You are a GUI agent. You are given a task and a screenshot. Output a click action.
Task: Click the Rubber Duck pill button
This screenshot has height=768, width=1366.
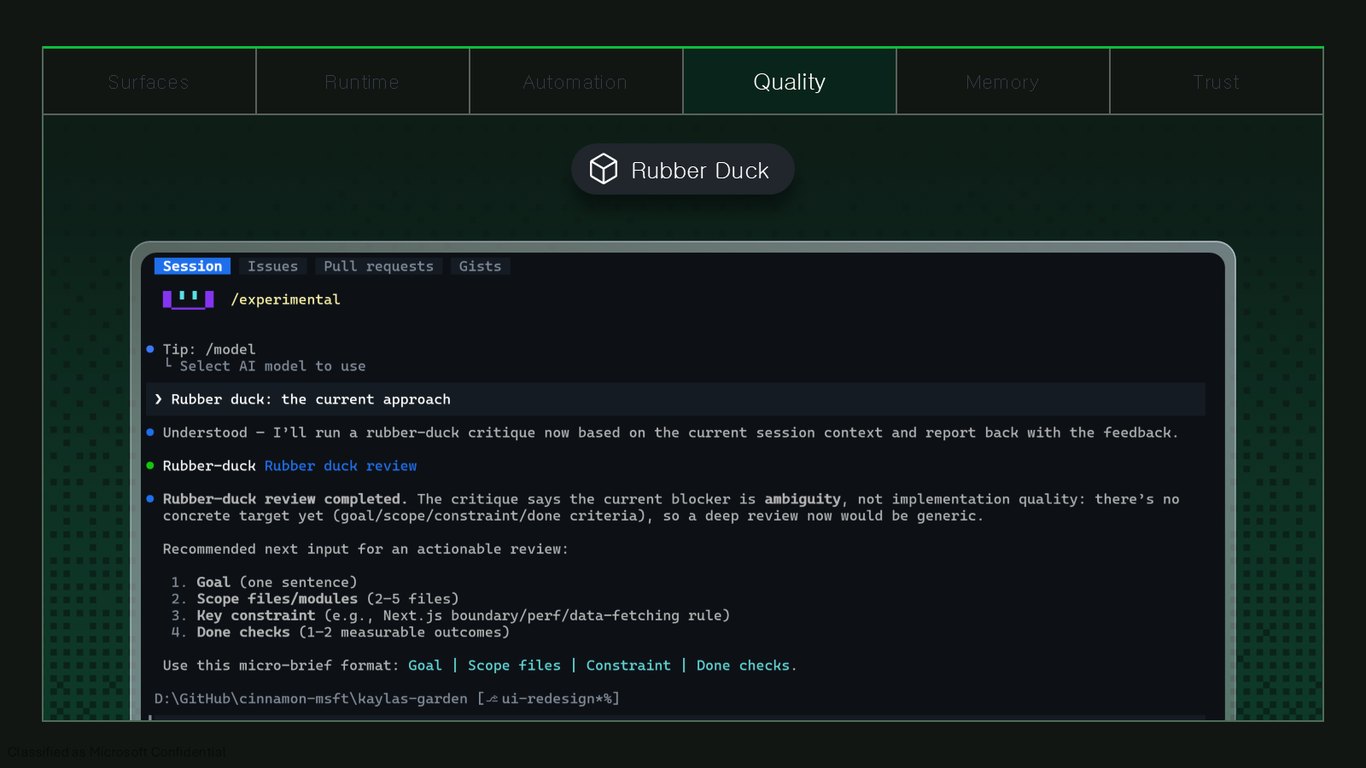(683, 170)
